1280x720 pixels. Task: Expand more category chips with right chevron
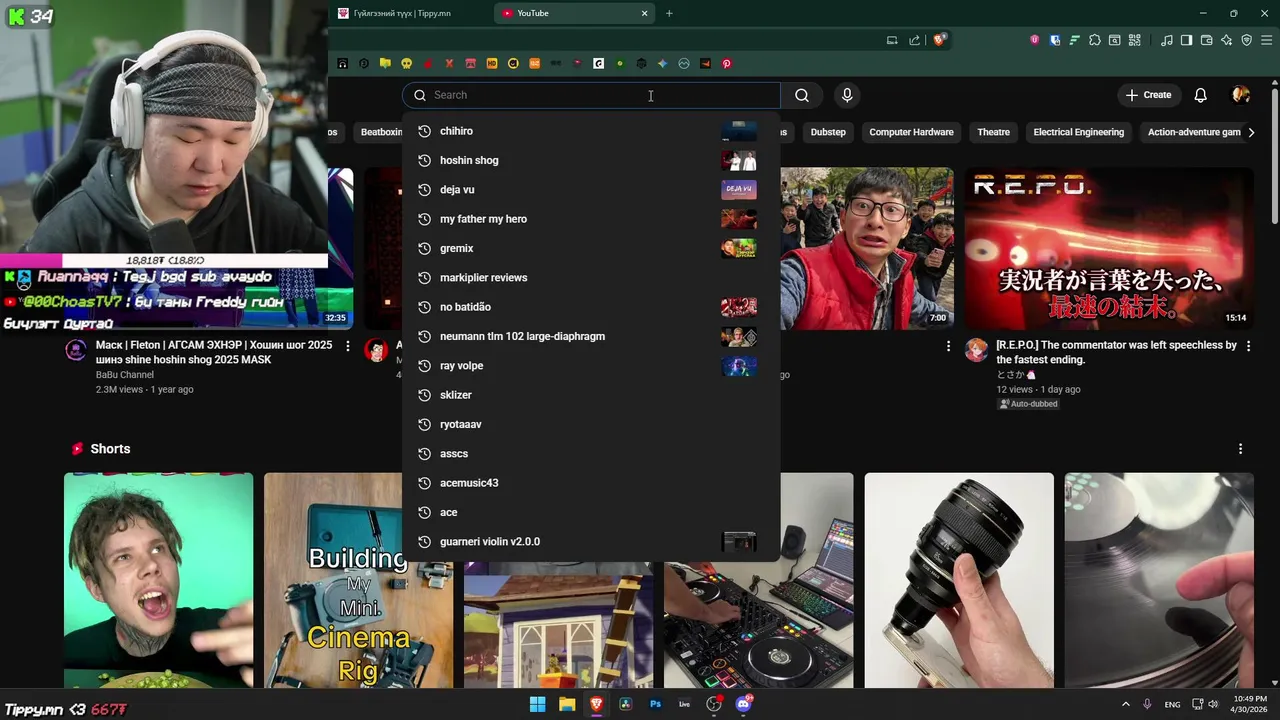1251,132
